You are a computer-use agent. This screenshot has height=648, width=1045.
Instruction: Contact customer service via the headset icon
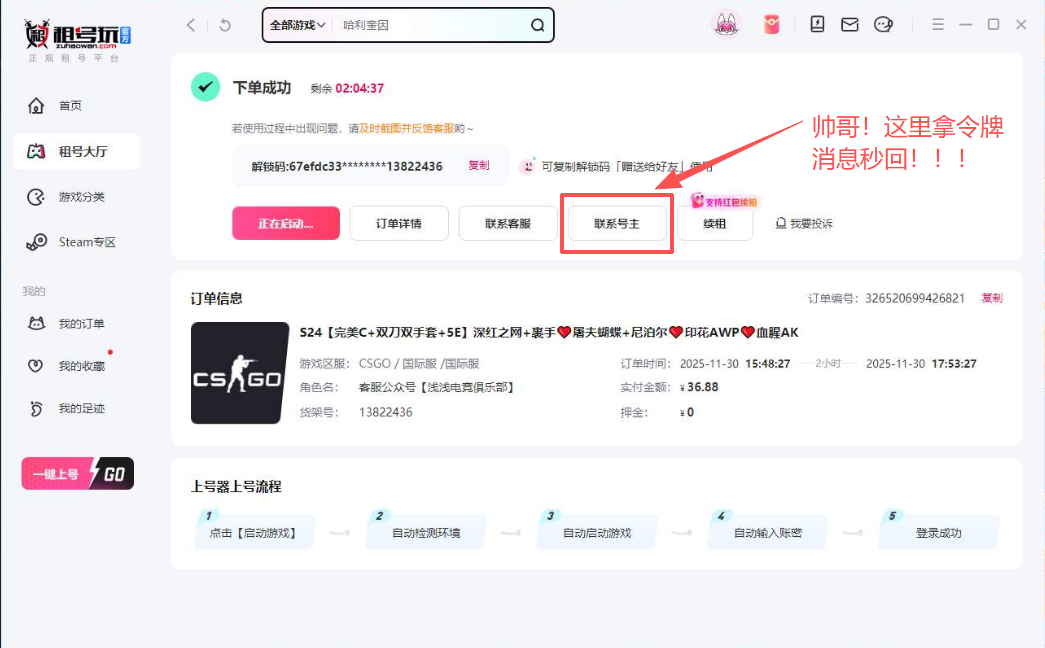[x=882, y=24]
